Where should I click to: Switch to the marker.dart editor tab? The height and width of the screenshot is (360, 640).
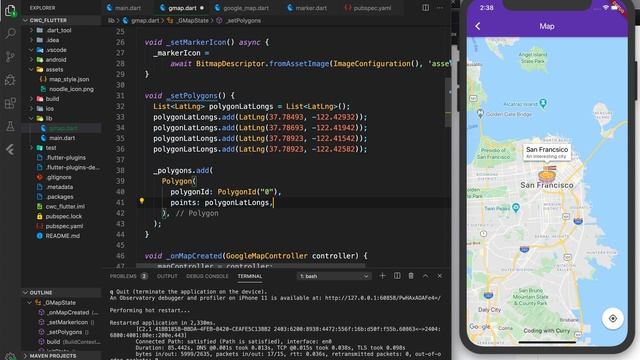click(x=307, y=8)
